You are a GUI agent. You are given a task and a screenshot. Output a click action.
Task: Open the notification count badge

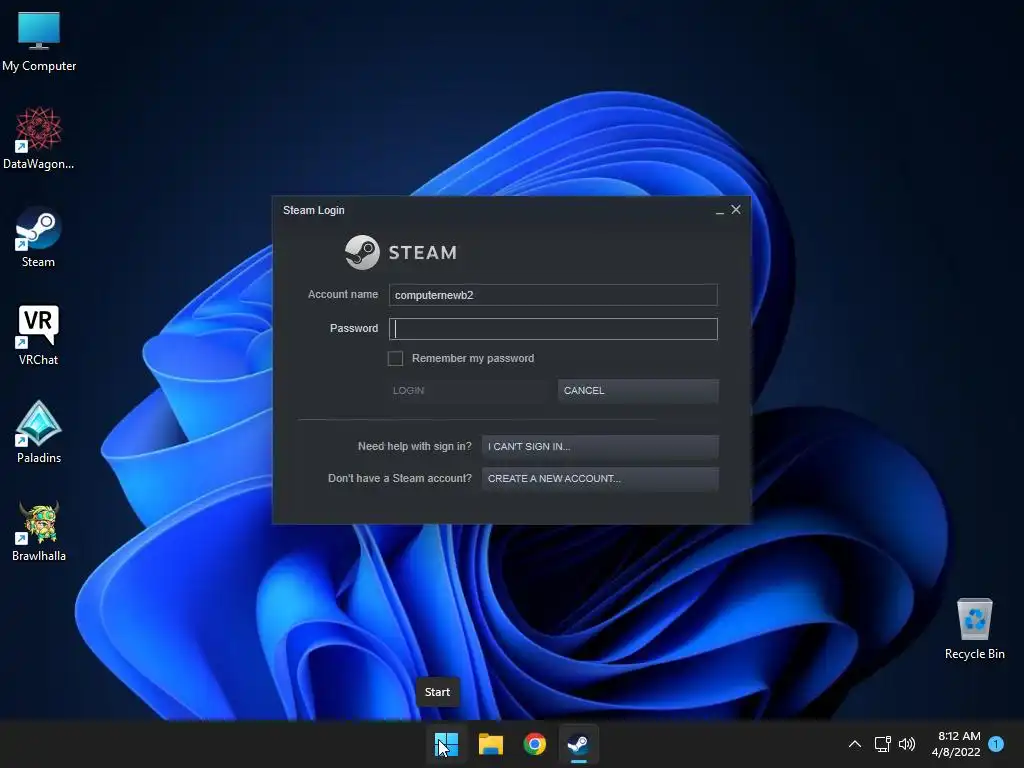pyautogui.click(x=996, y=744)
